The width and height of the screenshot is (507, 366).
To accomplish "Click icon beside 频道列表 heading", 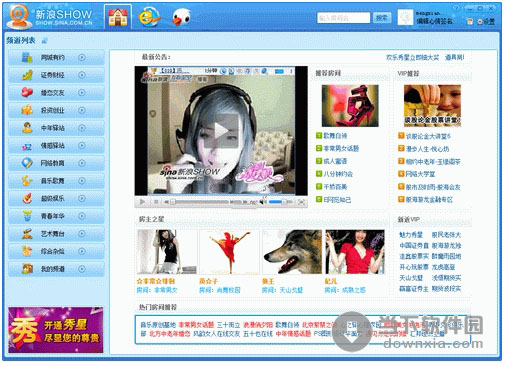I will click(x=45, y=41).
